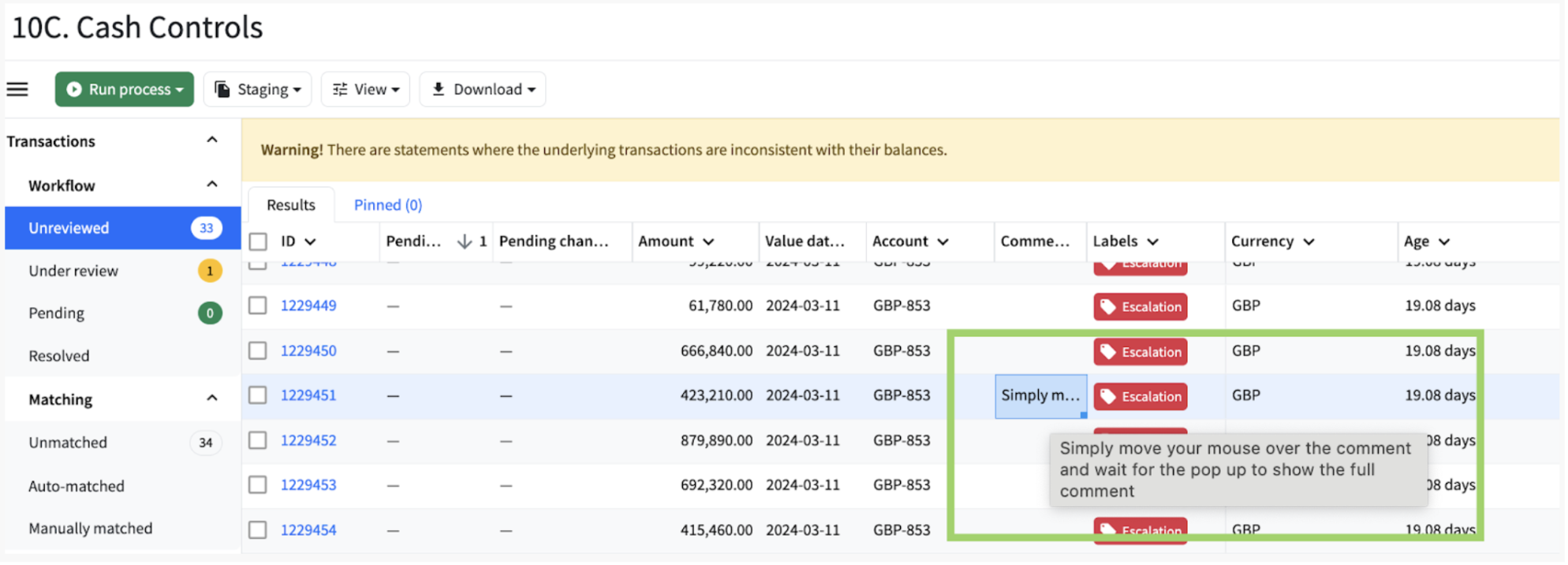
Task: Switch to the Results tab
Action: pos(291,205)
